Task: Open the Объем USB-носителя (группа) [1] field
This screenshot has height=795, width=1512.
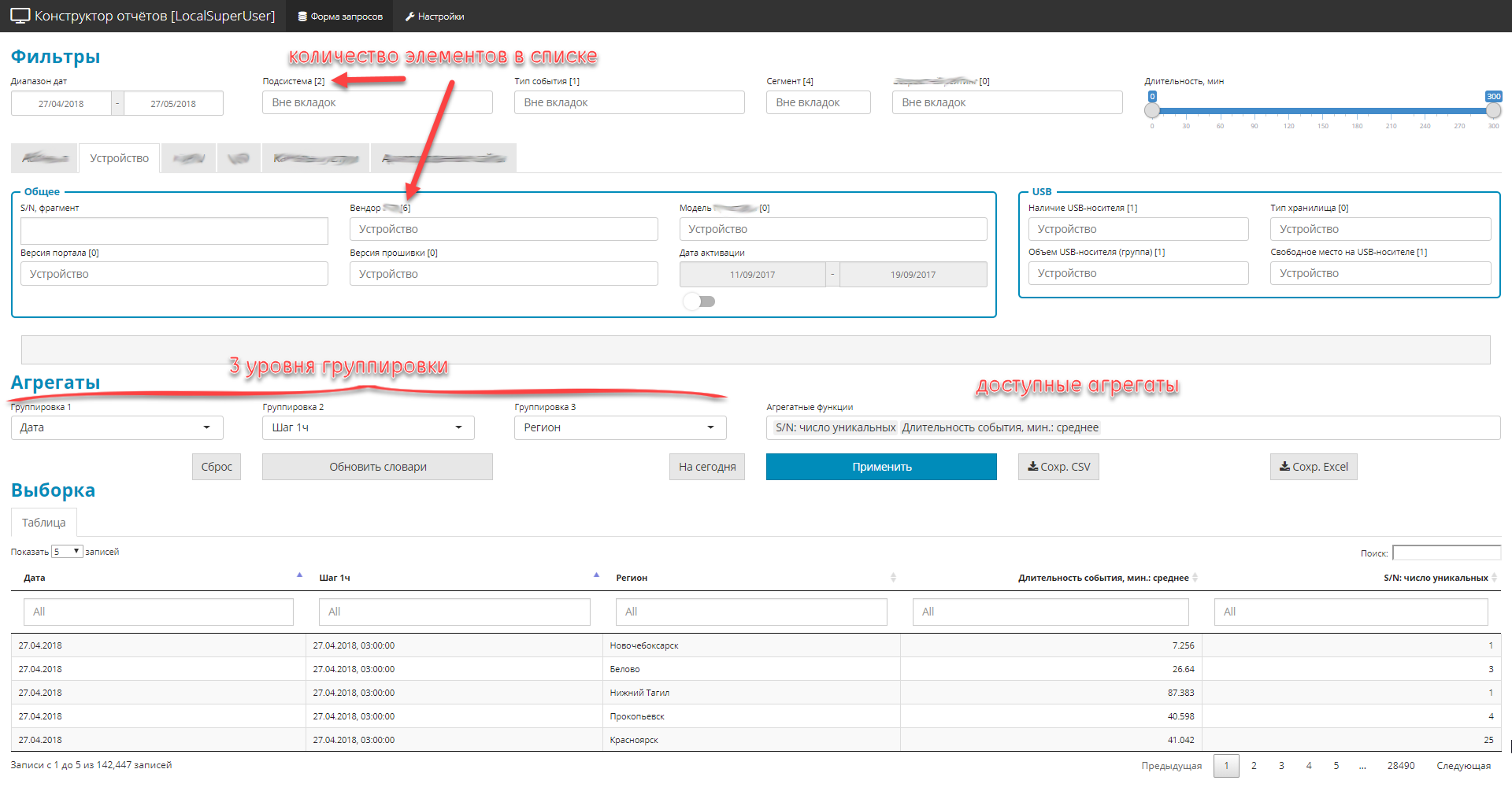Action: pos(1139,273)
